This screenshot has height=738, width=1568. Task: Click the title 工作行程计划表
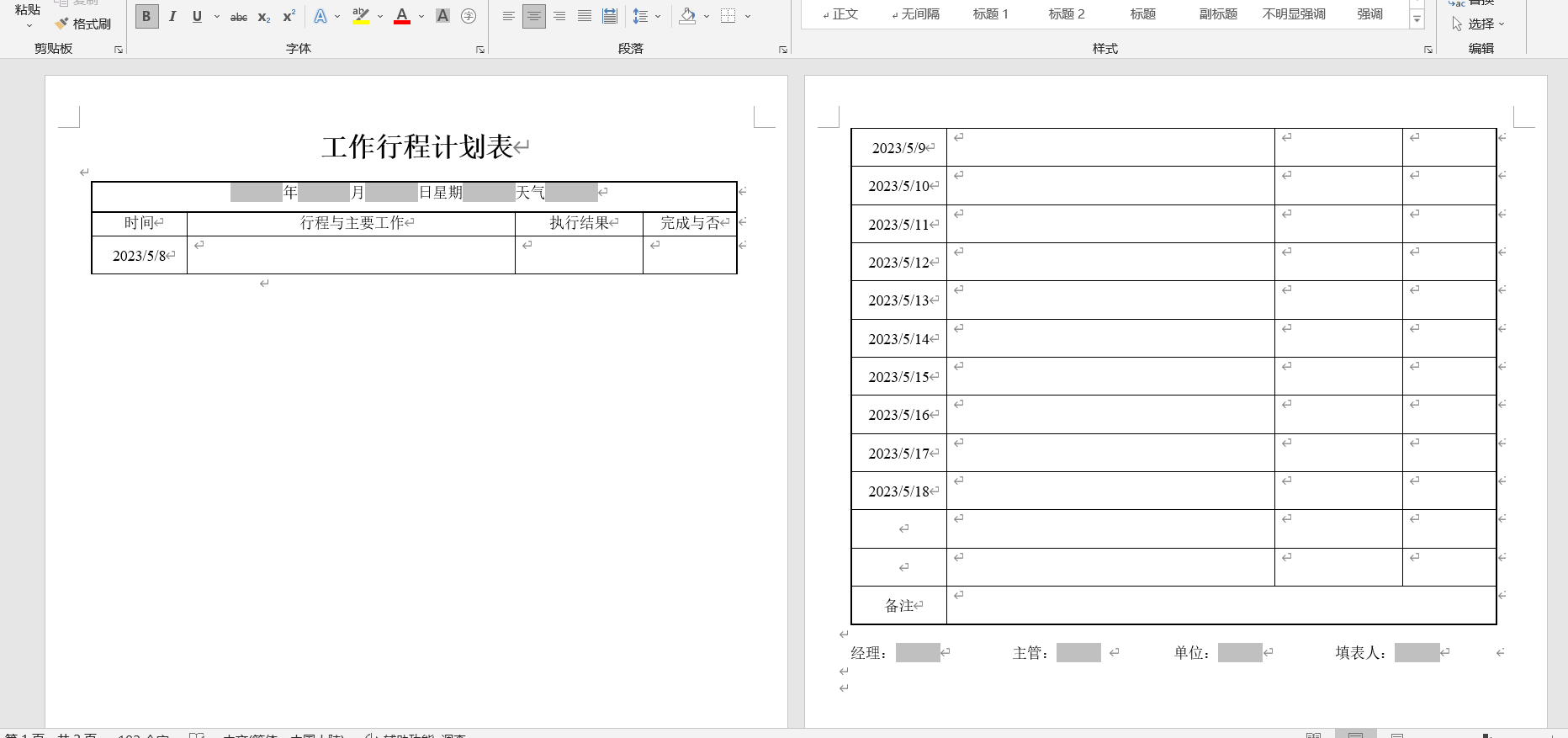pos(417,147)
